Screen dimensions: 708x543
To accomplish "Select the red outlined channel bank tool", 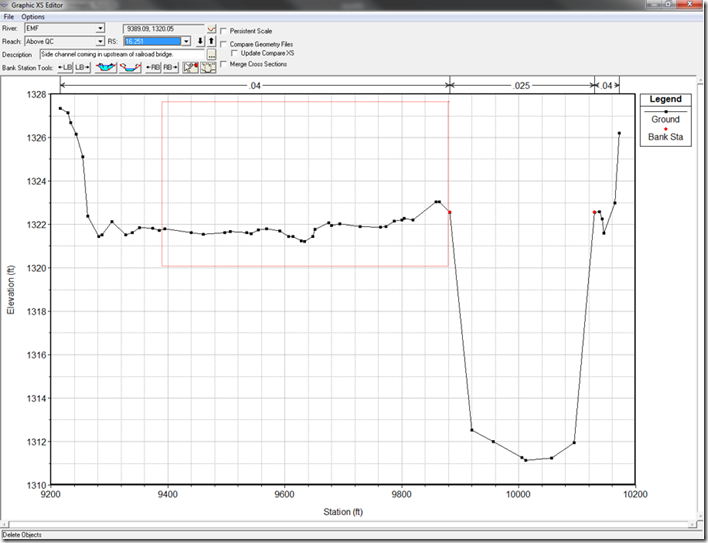I will pos(130,67).
